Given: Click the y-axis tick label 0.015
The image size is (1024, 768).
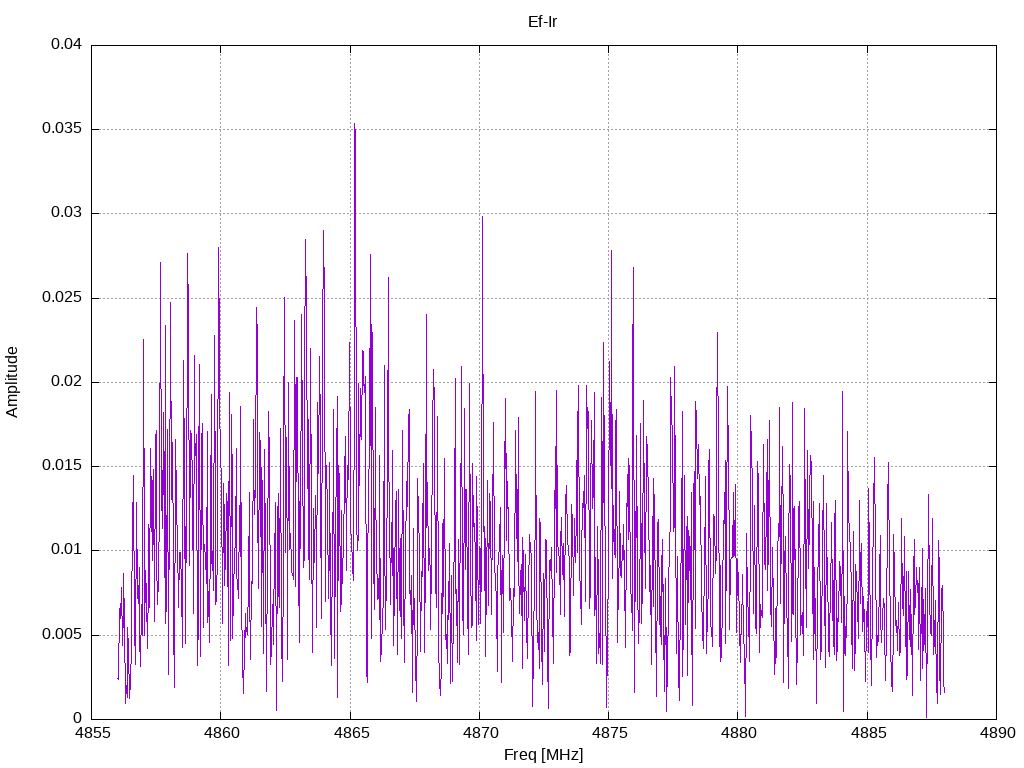Looking at the screenshot, I should (62, 466).
